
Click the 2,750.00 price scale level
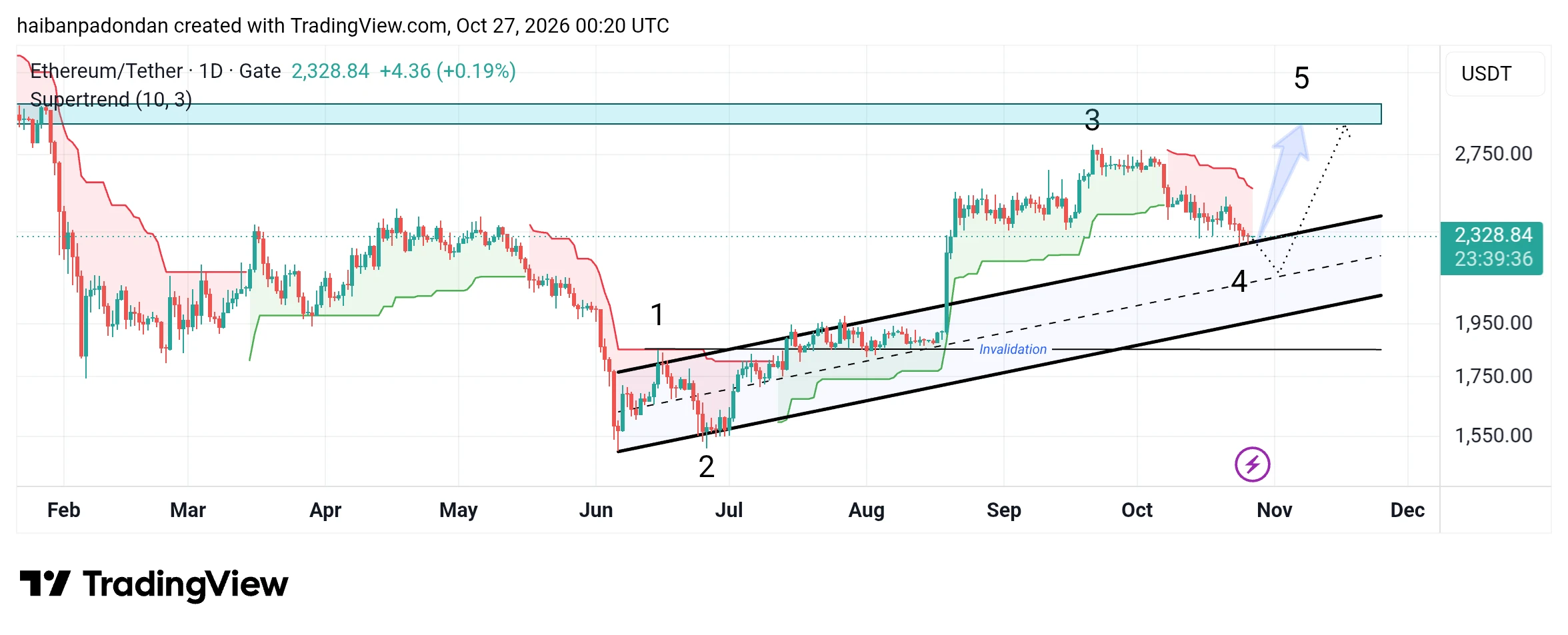point(1493,154)
